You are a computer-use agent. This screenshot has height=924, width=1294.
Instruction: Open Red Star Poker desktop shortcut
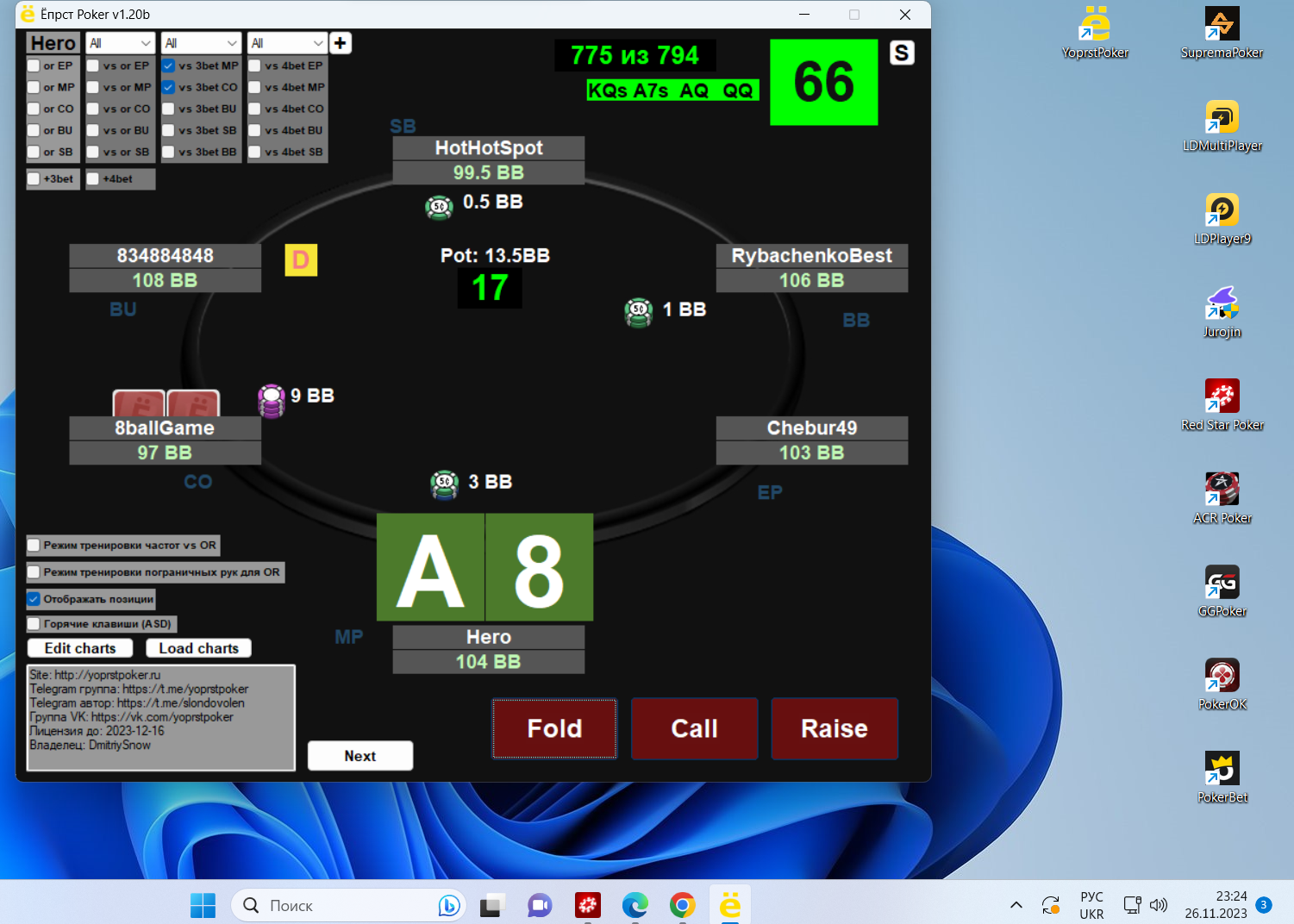[x=1222, y=405]
